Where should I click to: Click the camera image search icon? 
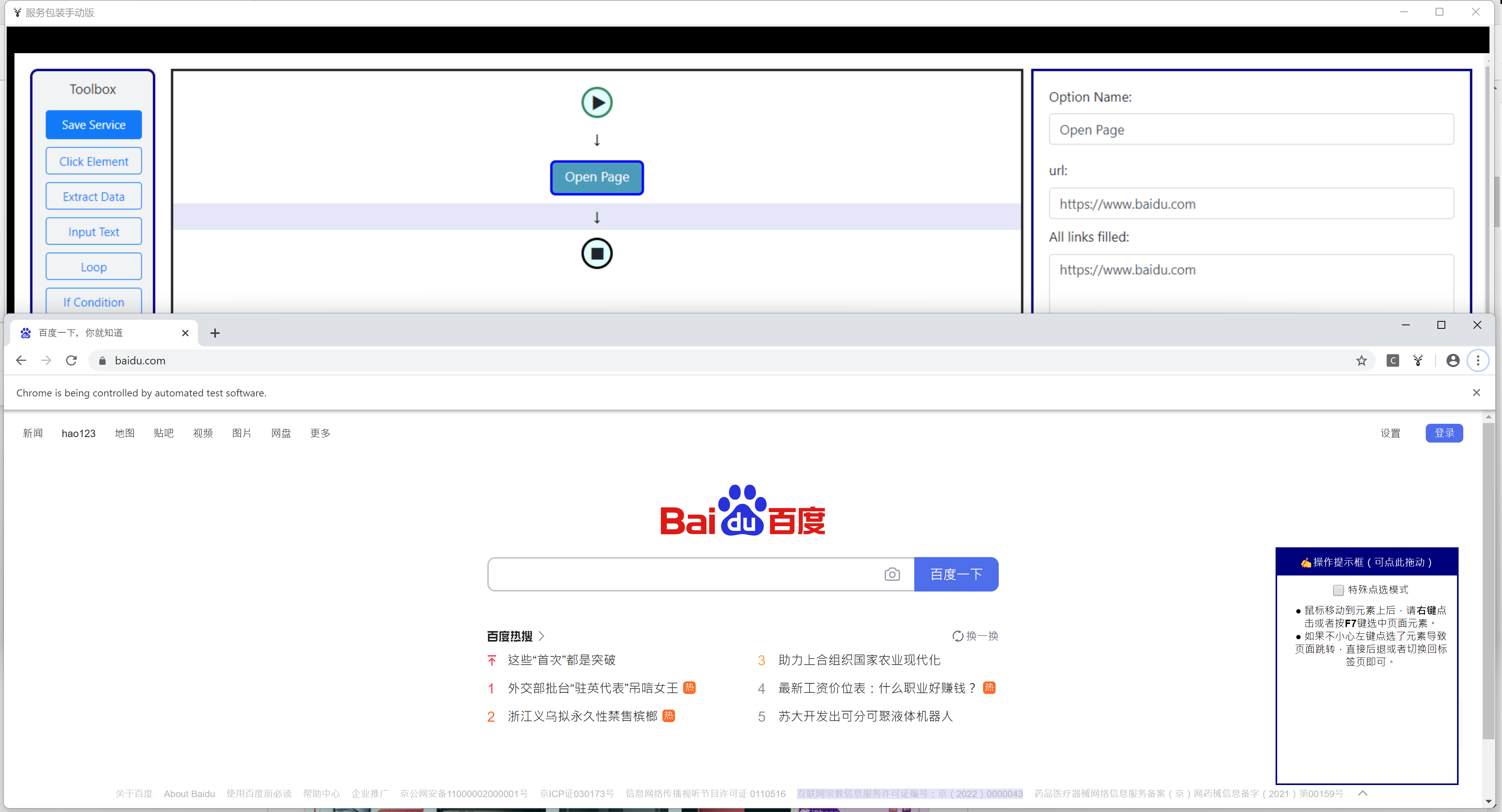pyautogui.click(x=892, y=574)
